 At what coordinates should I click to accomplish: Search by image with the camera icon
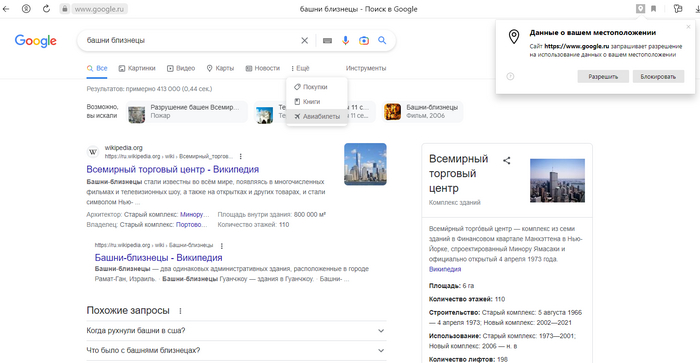pyautogui.click(x=364, y=41)
